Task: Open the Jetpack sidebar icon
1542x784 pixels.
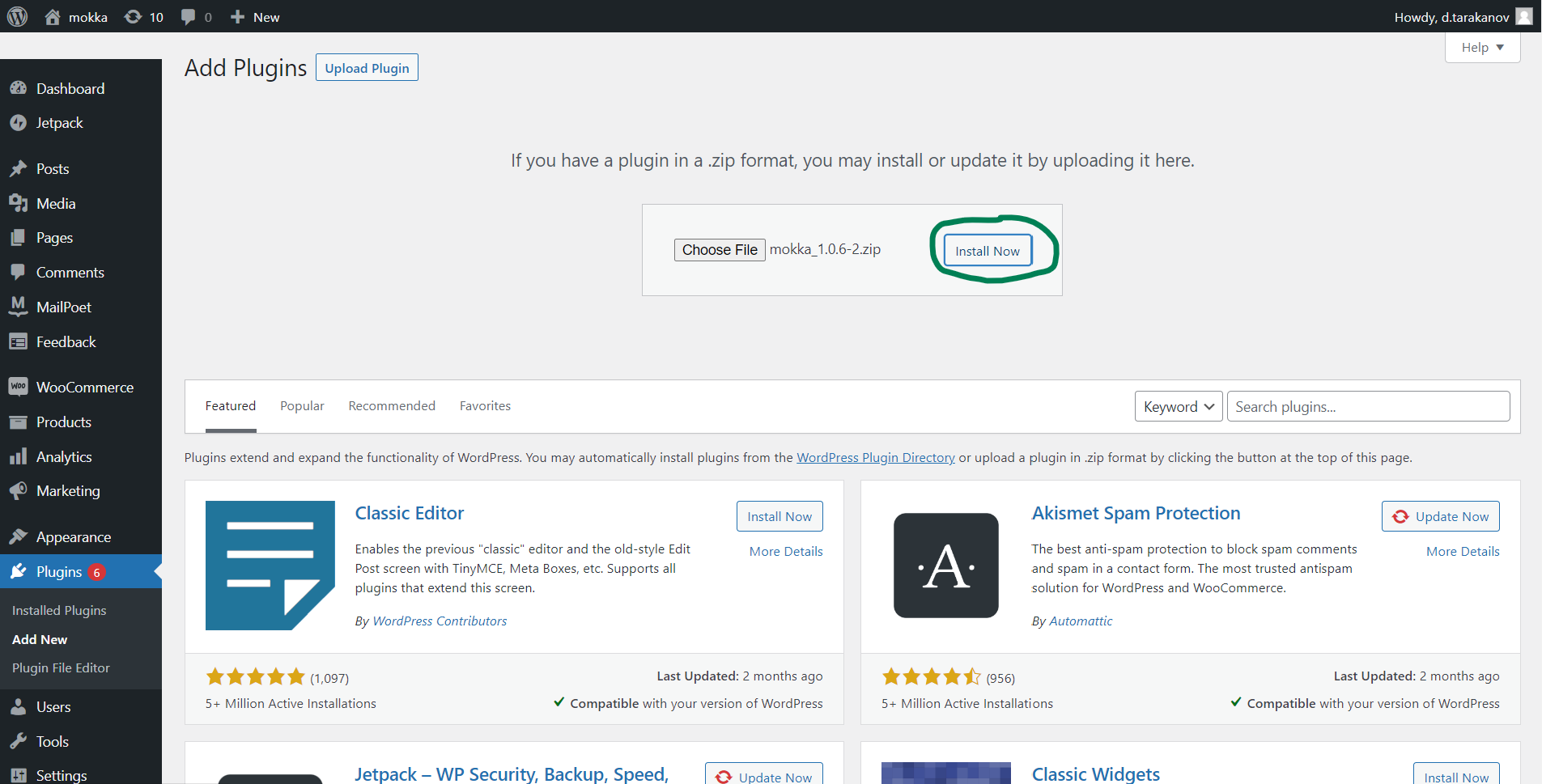Action: point(19,123)
